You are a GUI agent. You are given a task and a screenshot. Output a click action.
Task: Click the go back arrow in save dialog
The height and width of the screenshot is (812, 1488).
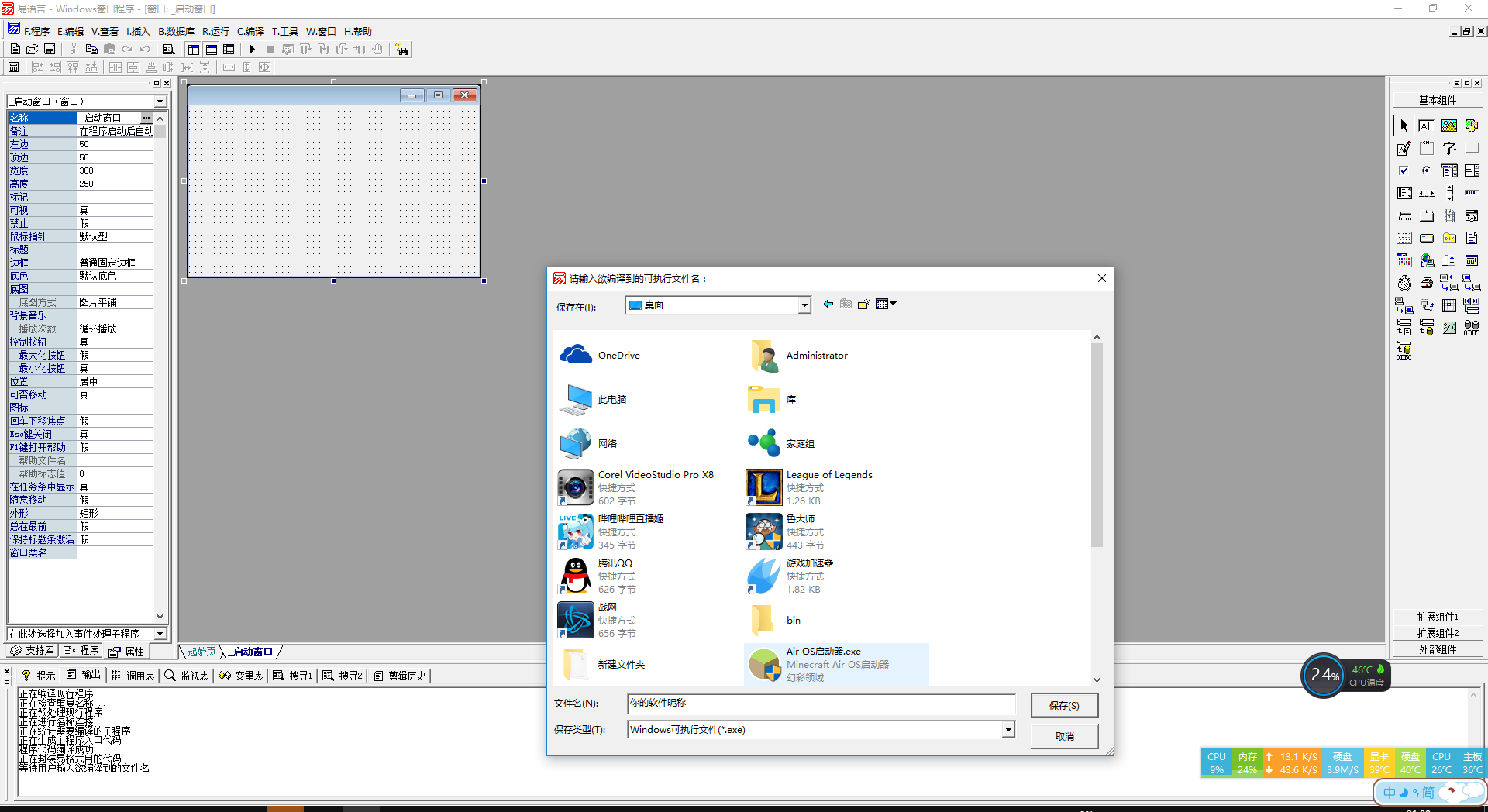(x=828, y=304)
